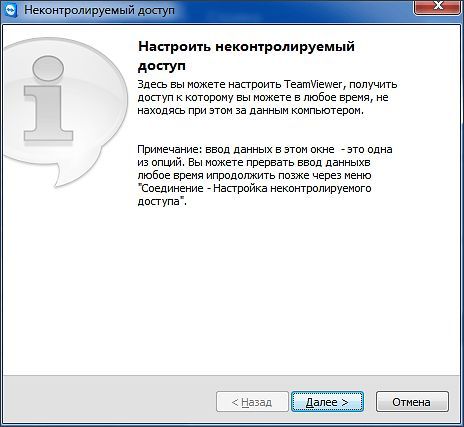Click the Далее > button

click(x=327, y=402)
